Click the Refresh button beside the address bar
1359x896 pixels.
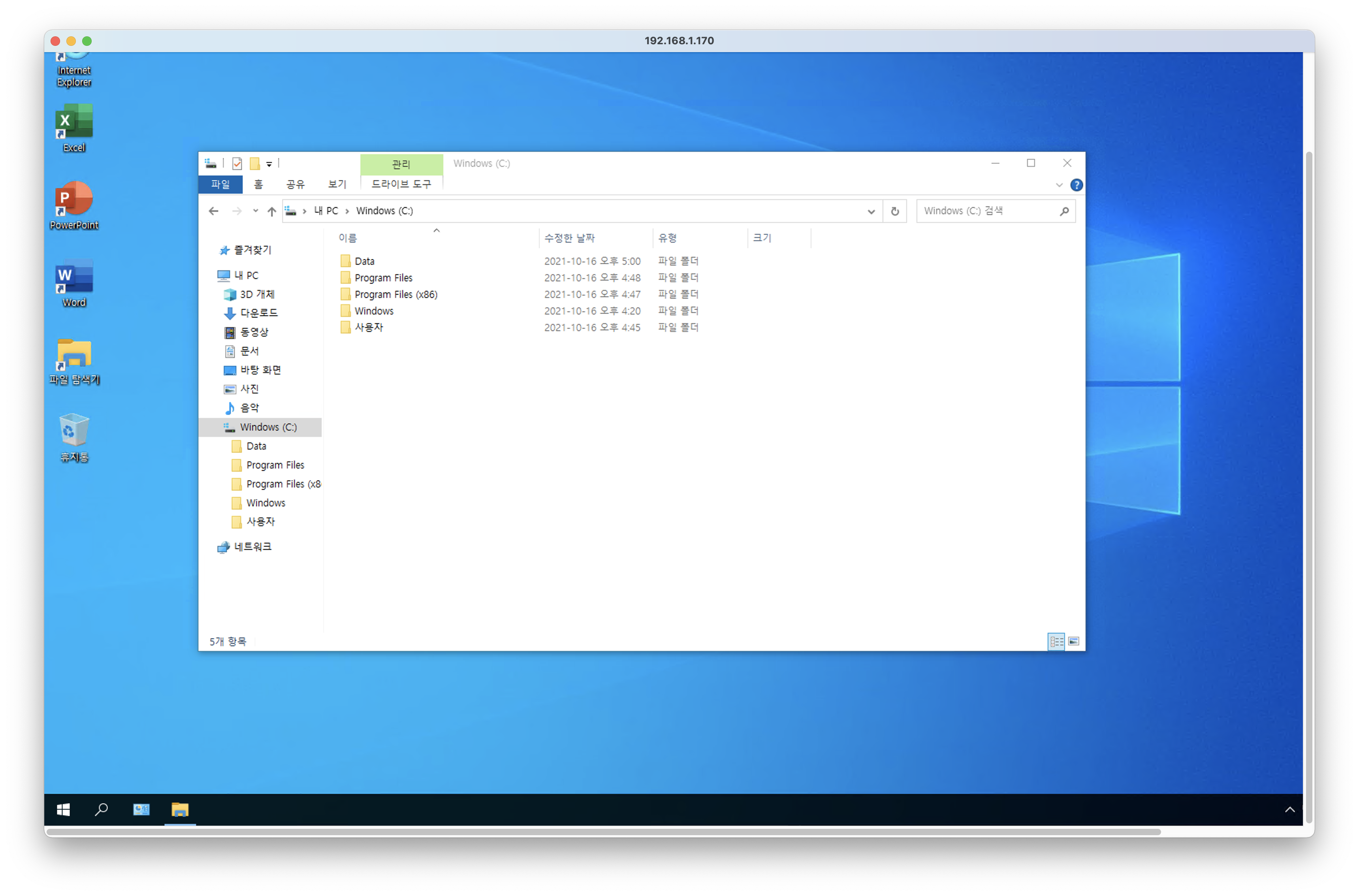(x=894, y=211)
